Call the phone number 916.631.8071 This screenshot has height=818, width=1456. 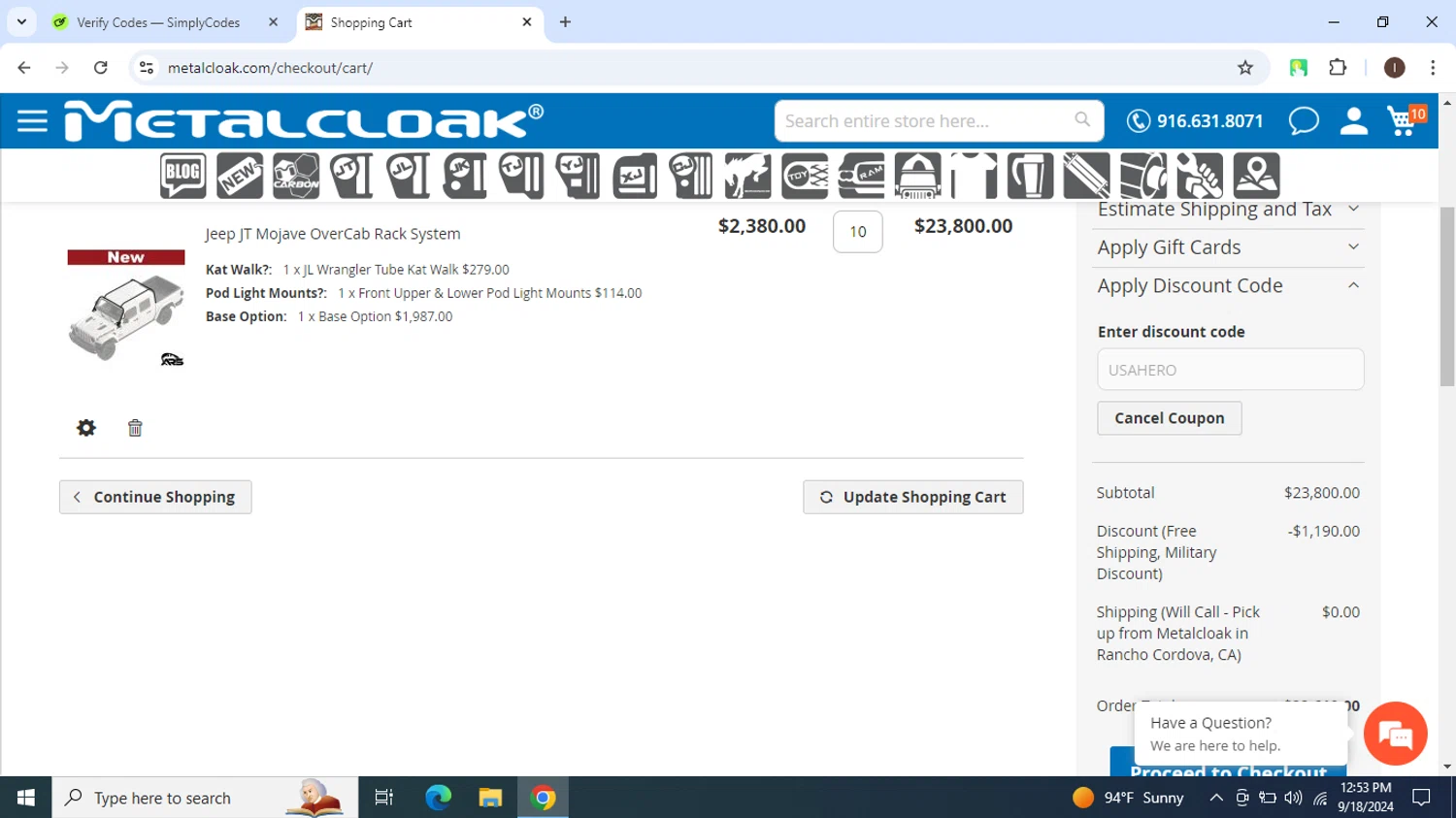1195,121
